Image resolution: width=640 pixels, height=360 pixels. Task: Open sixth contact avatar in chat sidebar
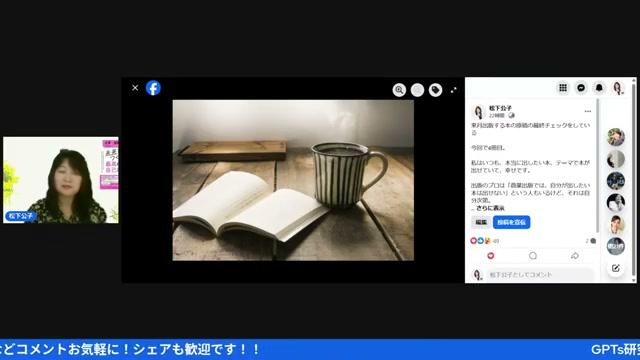(616, 246)
